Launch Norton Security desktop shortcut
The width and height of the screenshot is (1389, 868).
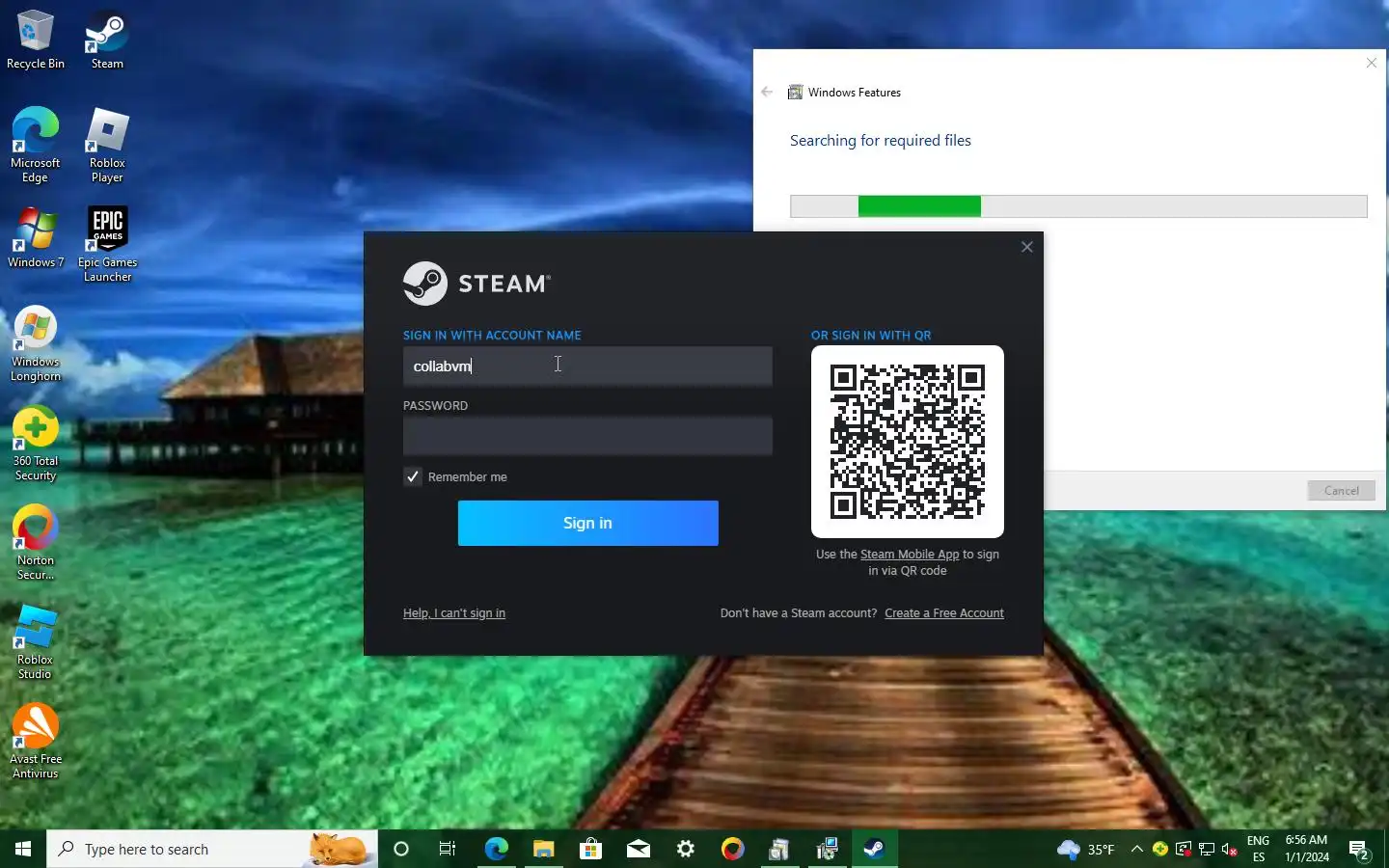coord(36,543)
